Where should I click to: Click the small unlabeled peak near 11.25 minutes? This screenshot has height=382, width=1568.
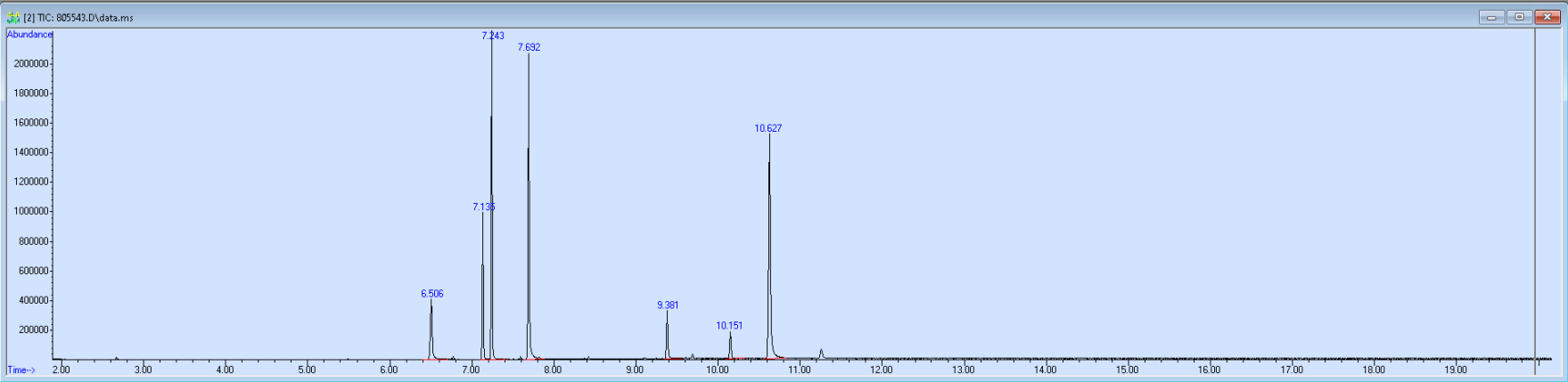(821, 354)
